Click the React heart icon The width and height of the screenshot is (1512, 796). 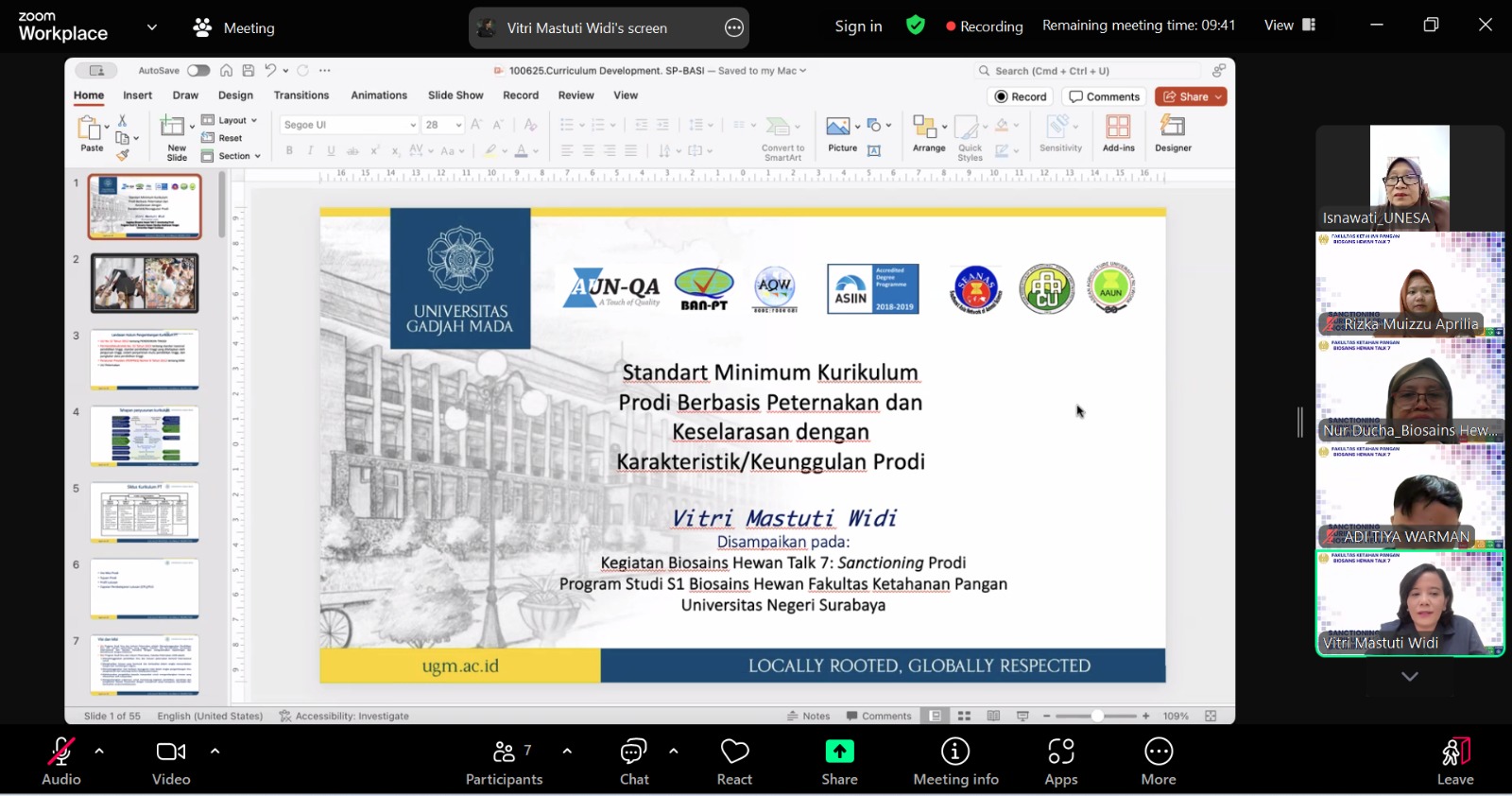[x=734, y=761]
